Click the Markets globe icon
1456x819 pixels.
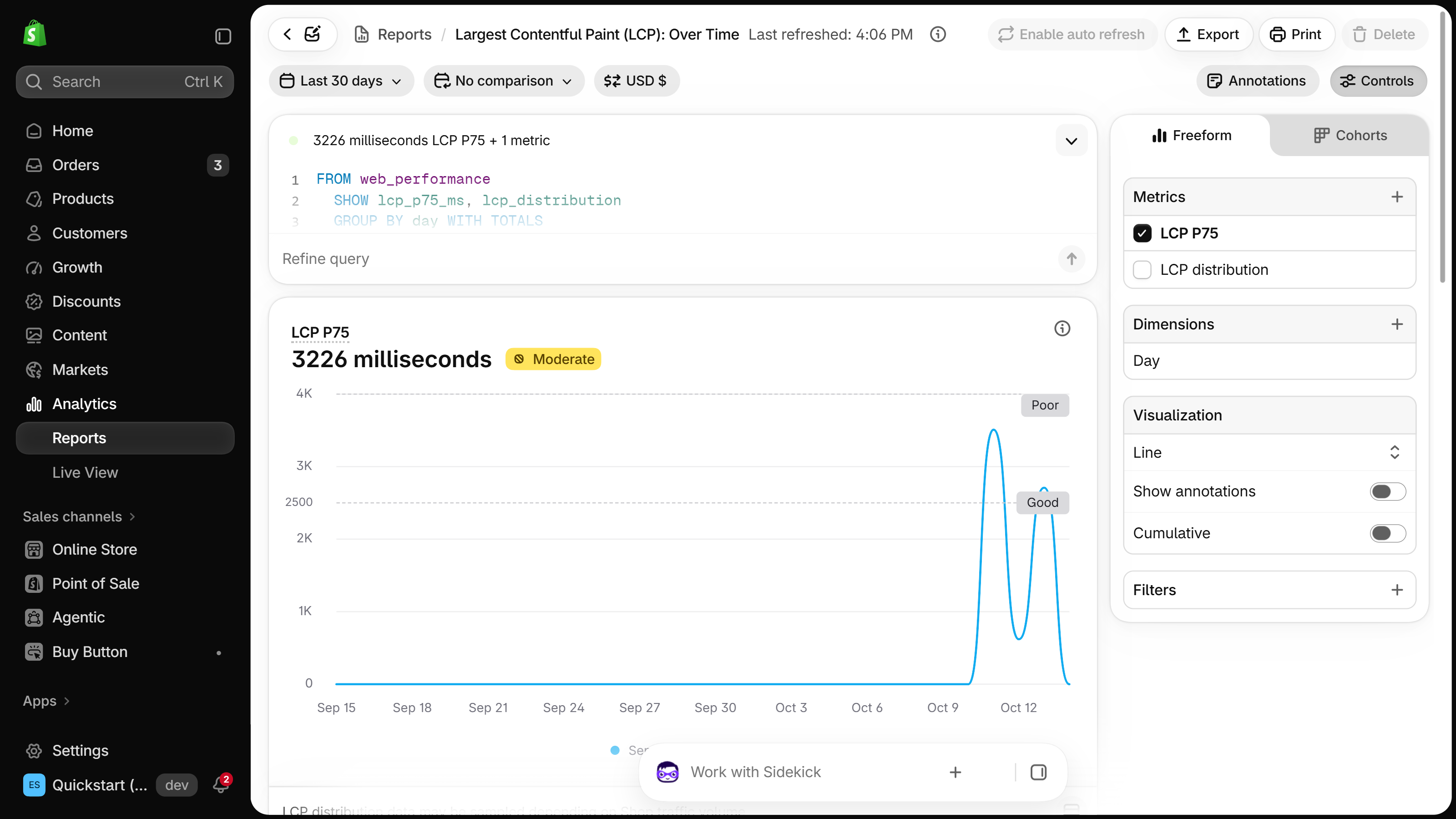coord(34,369)
